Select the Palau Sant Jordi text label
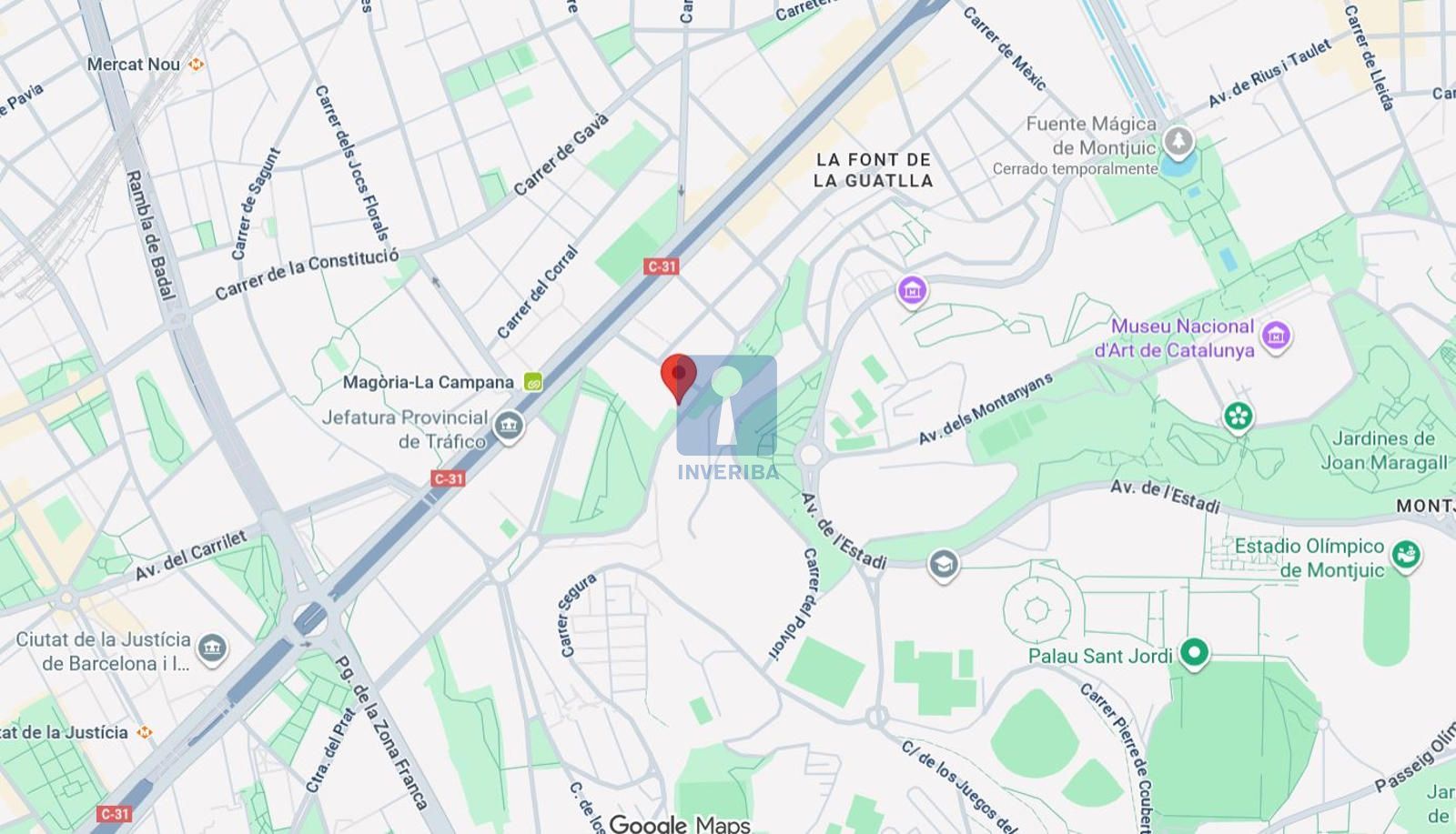The height and width of the screenshot is (834, 1456). (1100, 656)
